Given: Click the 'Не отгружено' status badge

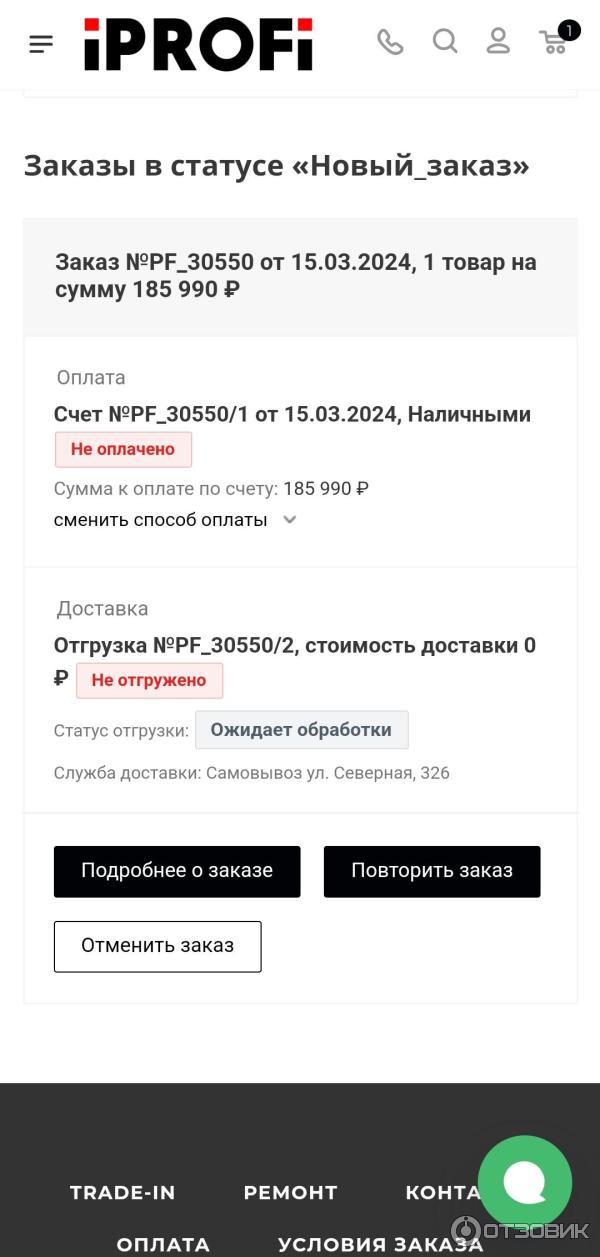Looking at the screenshot, I should 149,681.
